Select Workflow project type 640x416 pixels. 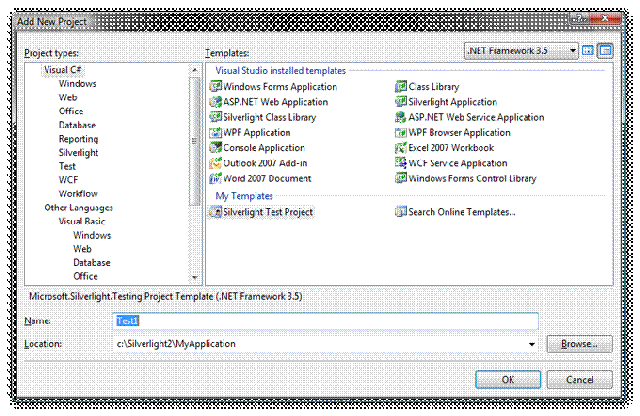tap(78, 194)
